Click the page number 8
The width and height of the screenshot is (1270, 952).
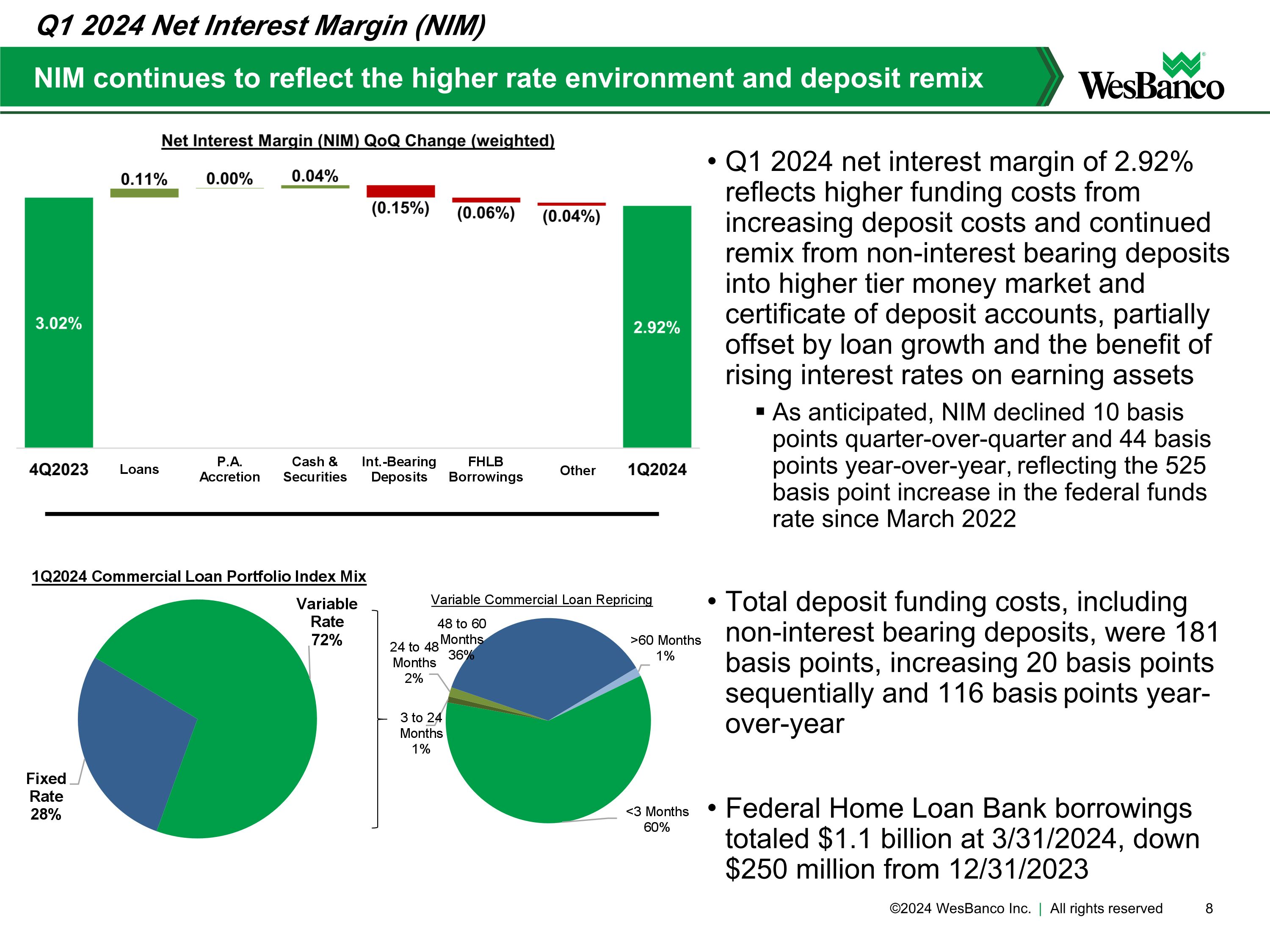1209,908
